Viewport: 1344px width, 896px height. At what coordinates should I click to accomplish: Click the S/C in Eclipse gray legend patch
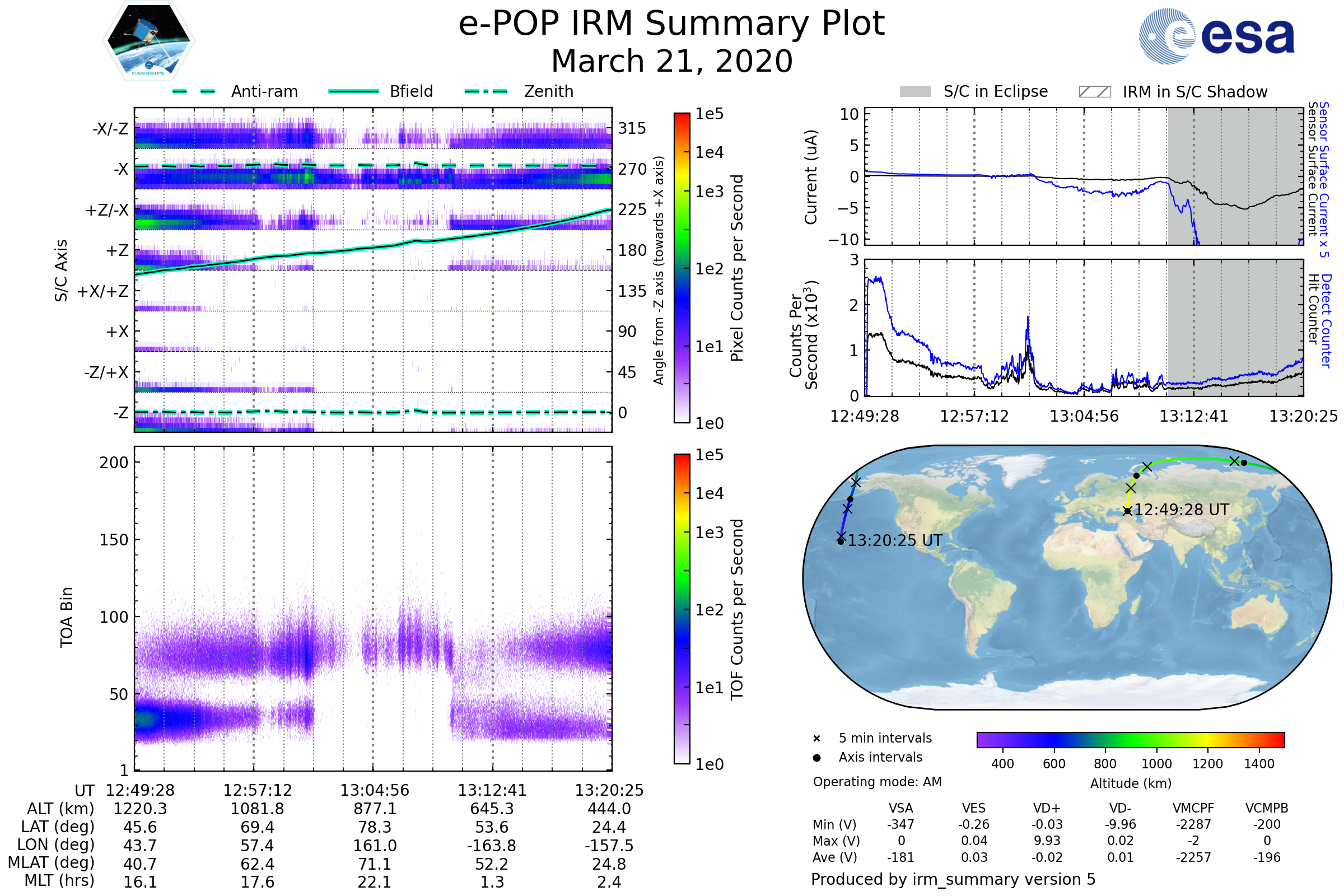[915, 92]
